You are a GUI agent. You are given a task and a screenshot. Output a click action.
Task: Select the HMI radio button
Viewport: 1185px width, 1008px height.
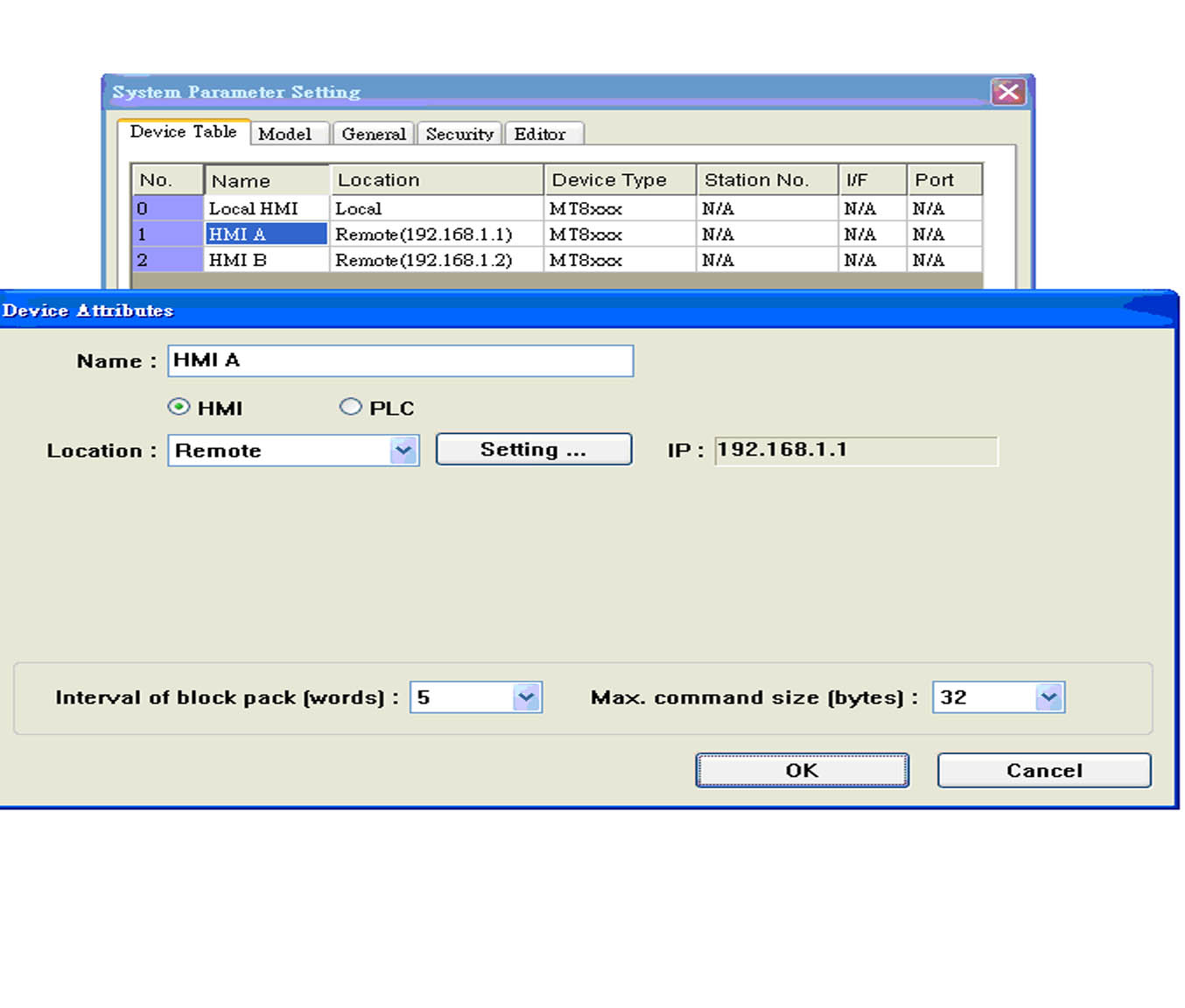(179, 407)
